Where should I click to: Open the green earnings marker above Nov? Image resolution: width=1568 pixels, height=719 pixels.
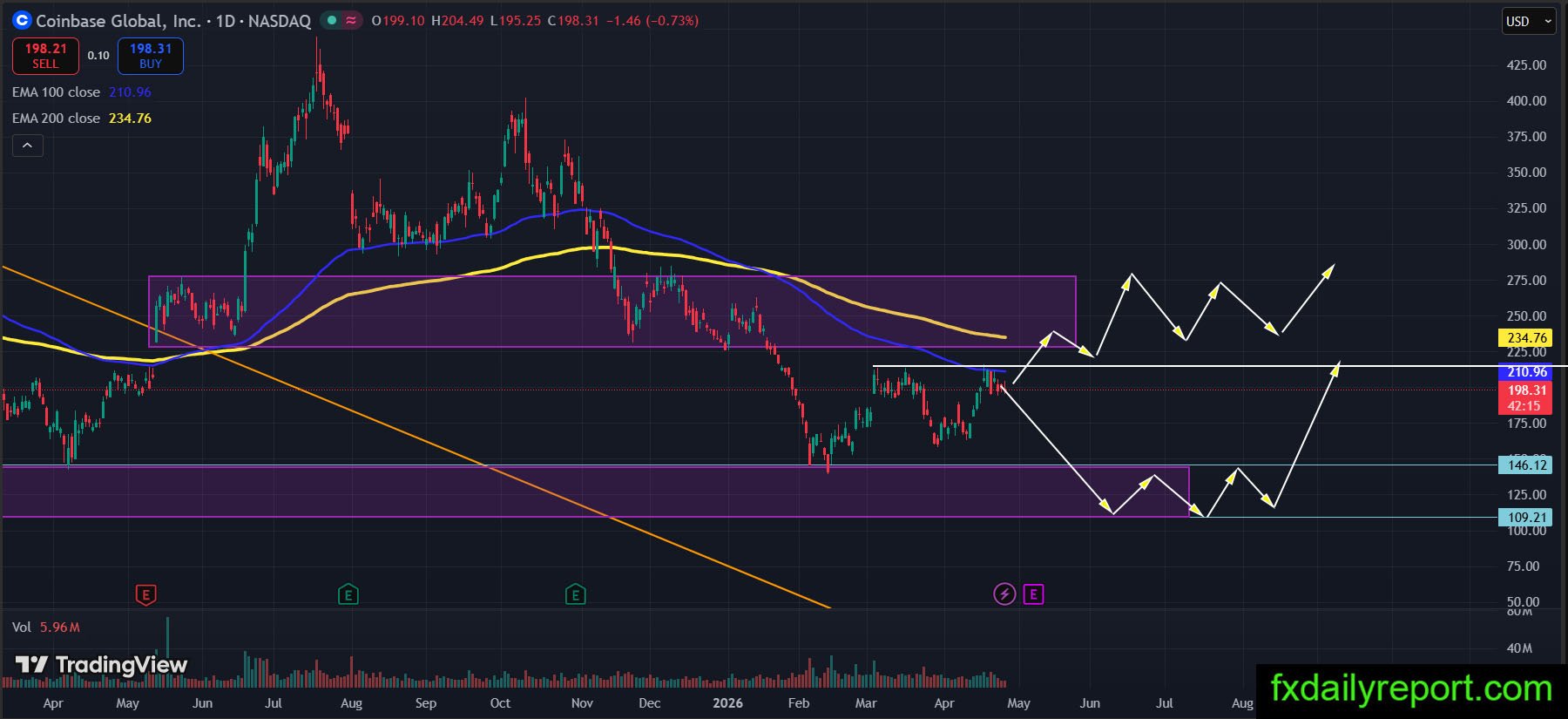[575, 595]
